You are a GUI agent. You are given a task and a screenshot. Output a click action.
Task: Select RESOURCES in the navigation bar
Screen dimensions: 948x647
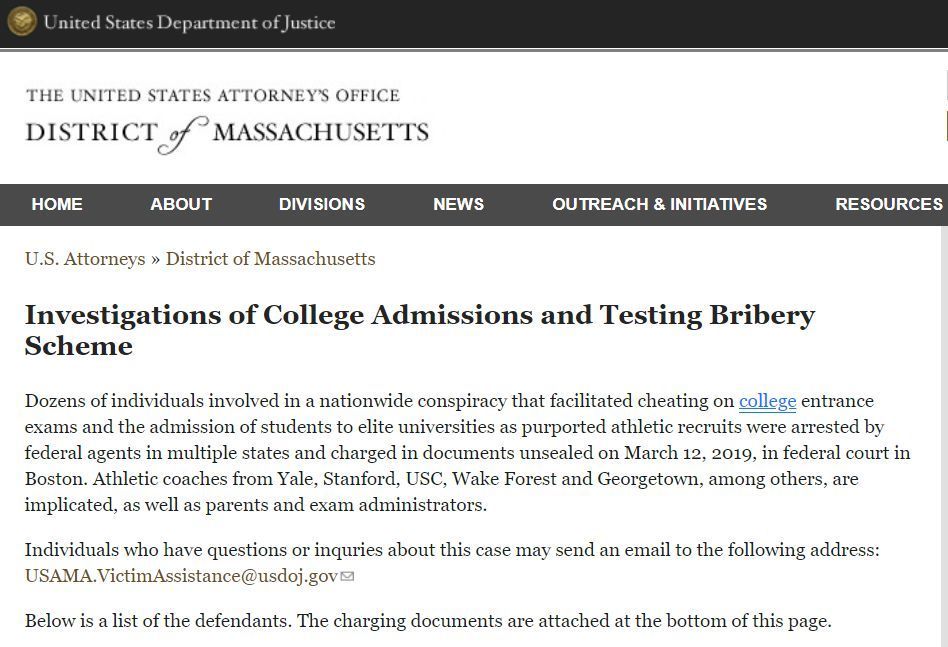pos(888,204)
